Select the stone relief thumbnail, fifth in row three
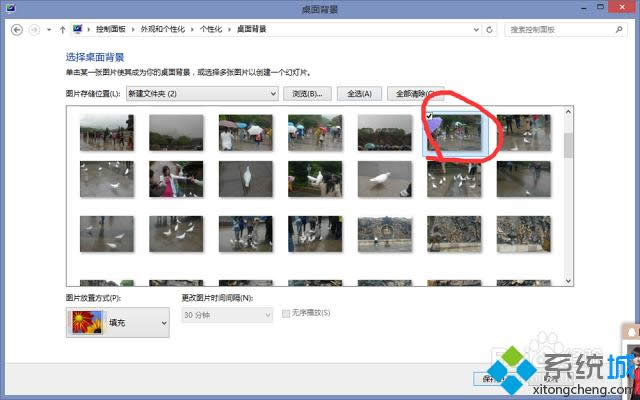 [x=385, y=234]
